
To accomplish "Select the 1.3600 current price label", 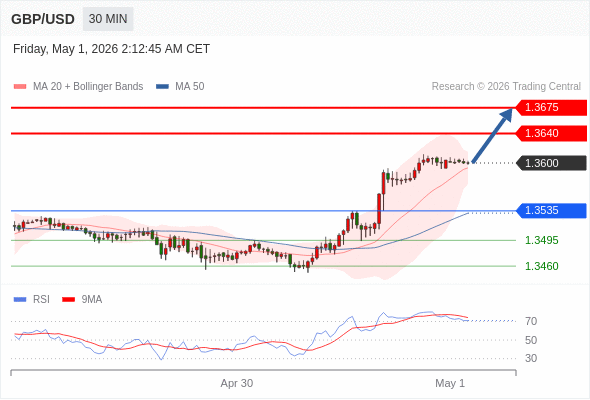I will [x=551, y=163].
